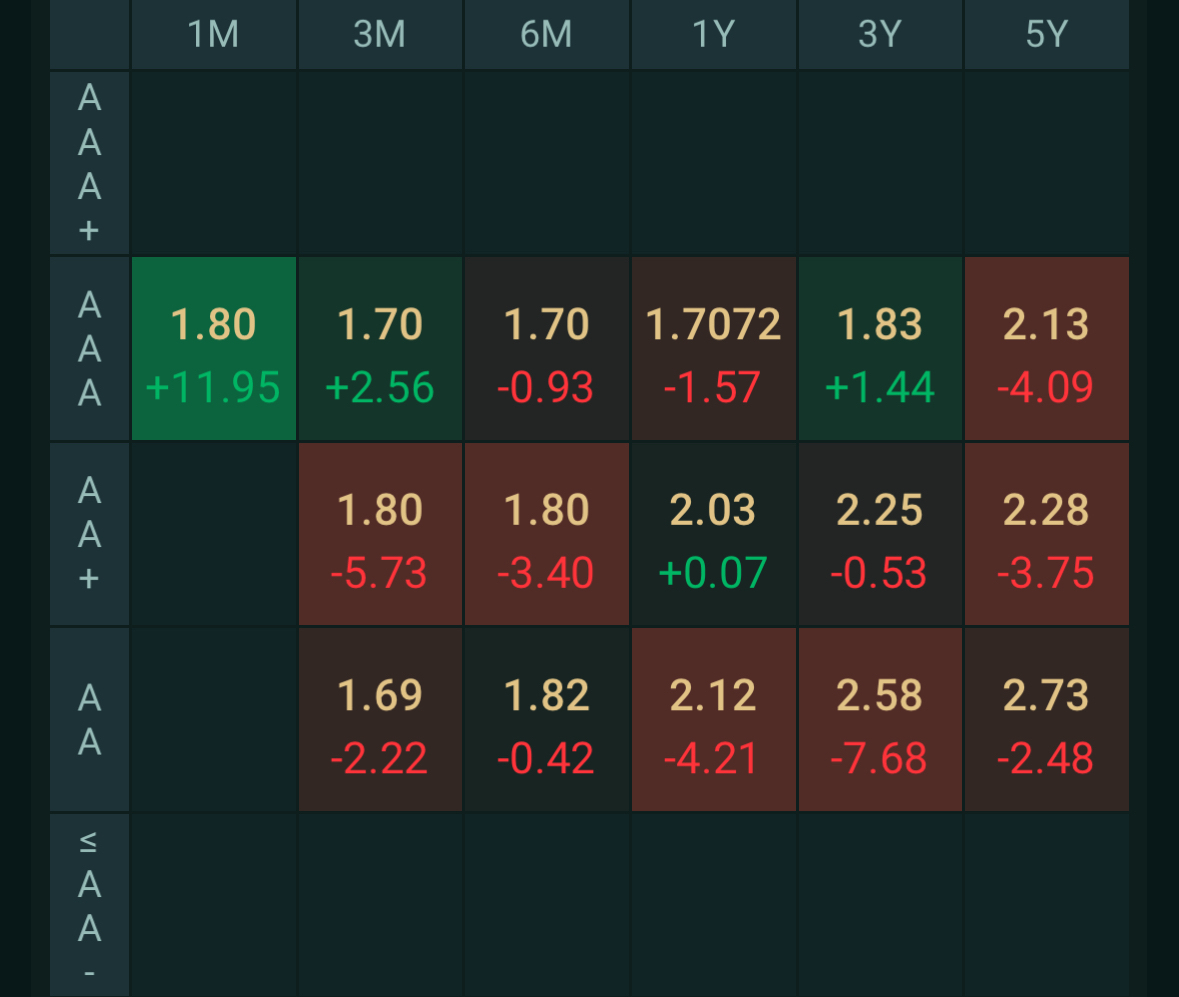Image resolution: width=1179 pixels, height=997 pixels.
Task: Click AA 3Y cell showing -7.68
Action: pyautogui.click(x=880, y=719)
